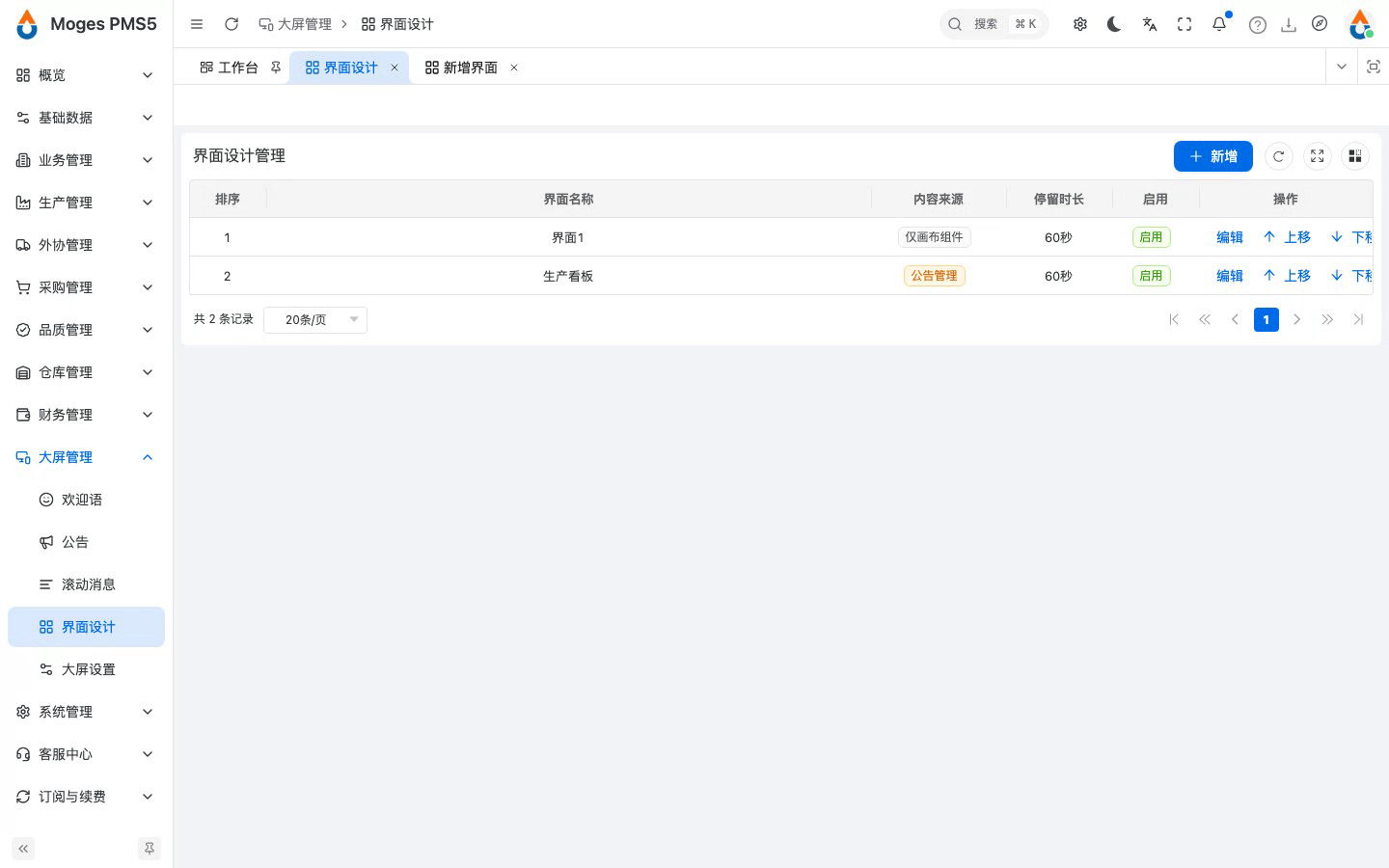1389x868 pixels.
Task: Expand the 基础数据 menu
Action: pos(86,118)
